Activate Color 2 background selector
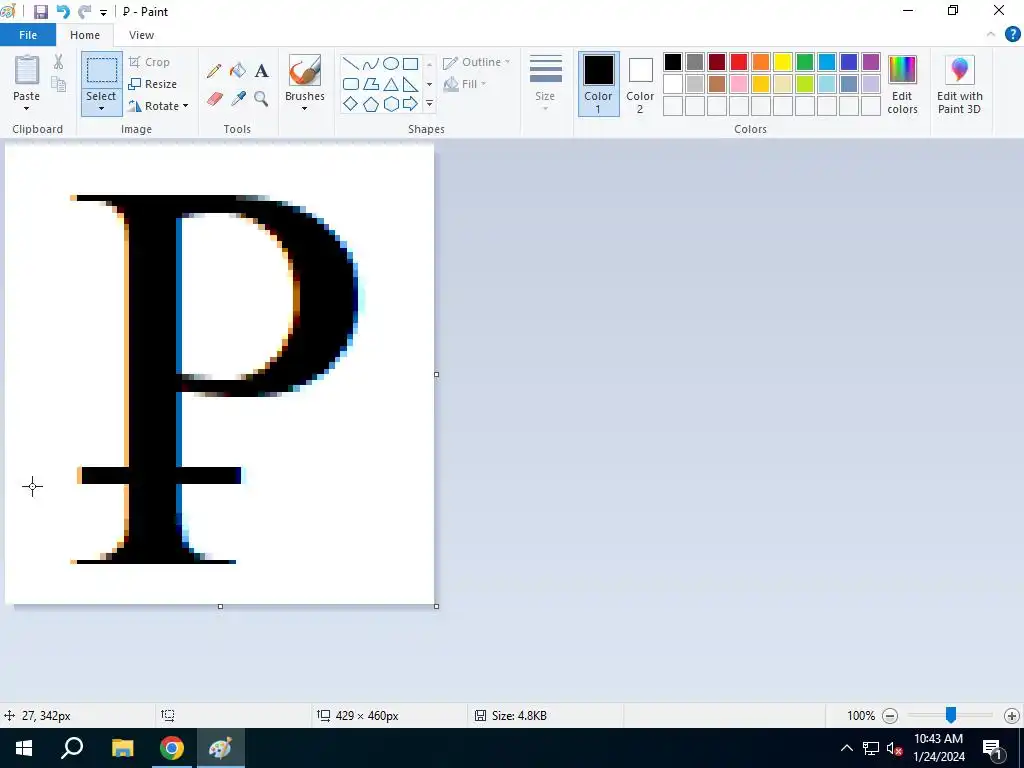The image size is (1024, 768). click(640, 84)
